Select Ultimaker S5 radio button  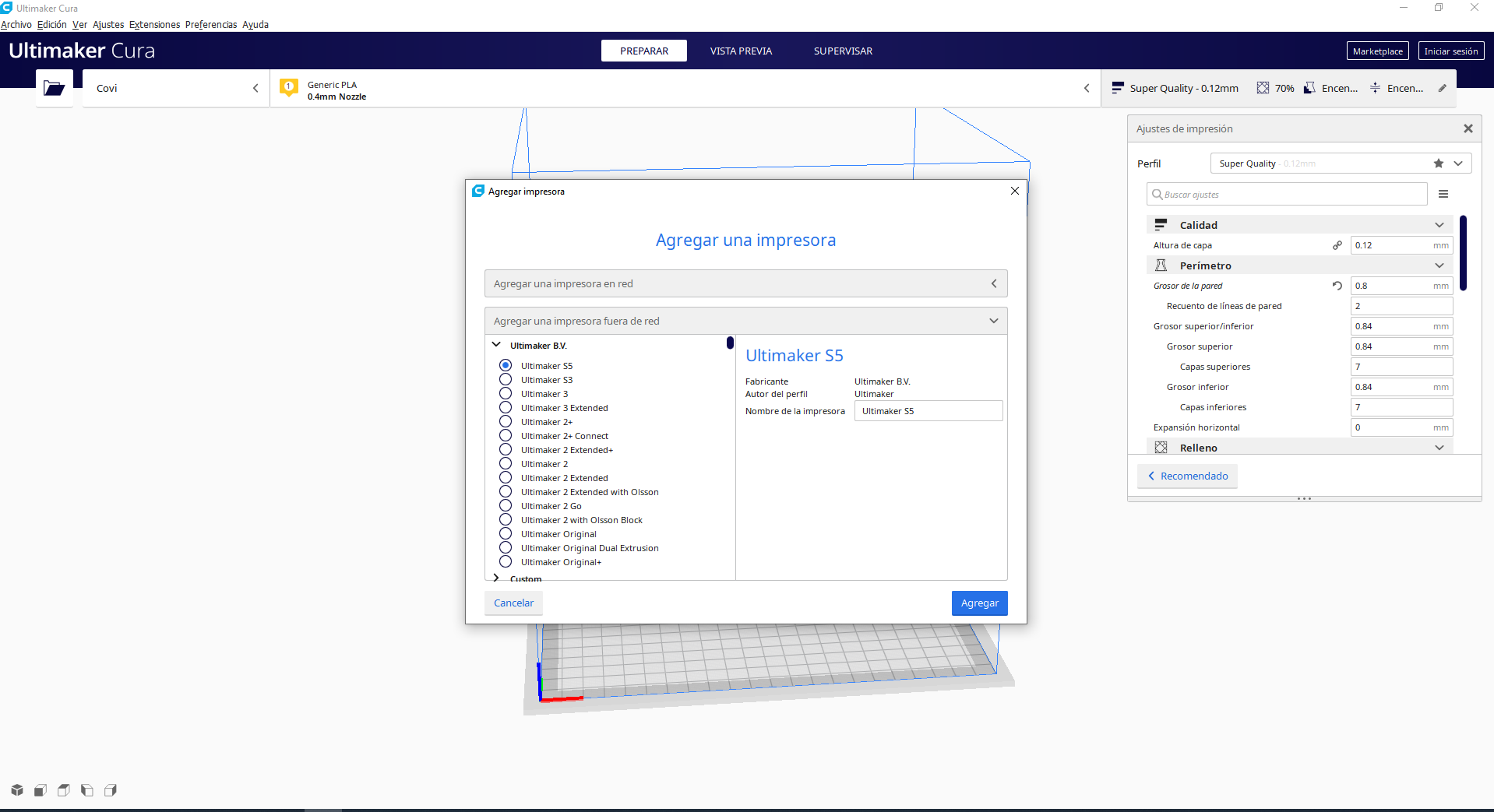pos(506,365)
